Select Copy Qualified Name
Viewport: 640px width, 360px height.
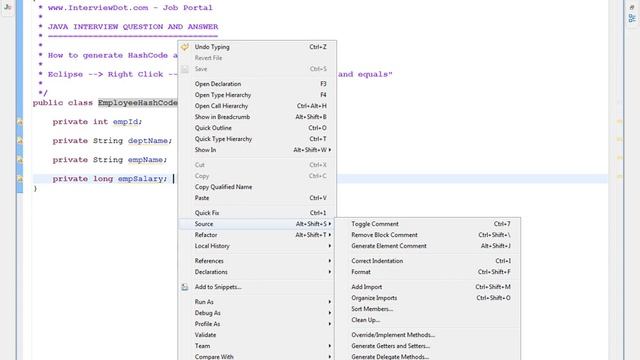coord(257,187)
